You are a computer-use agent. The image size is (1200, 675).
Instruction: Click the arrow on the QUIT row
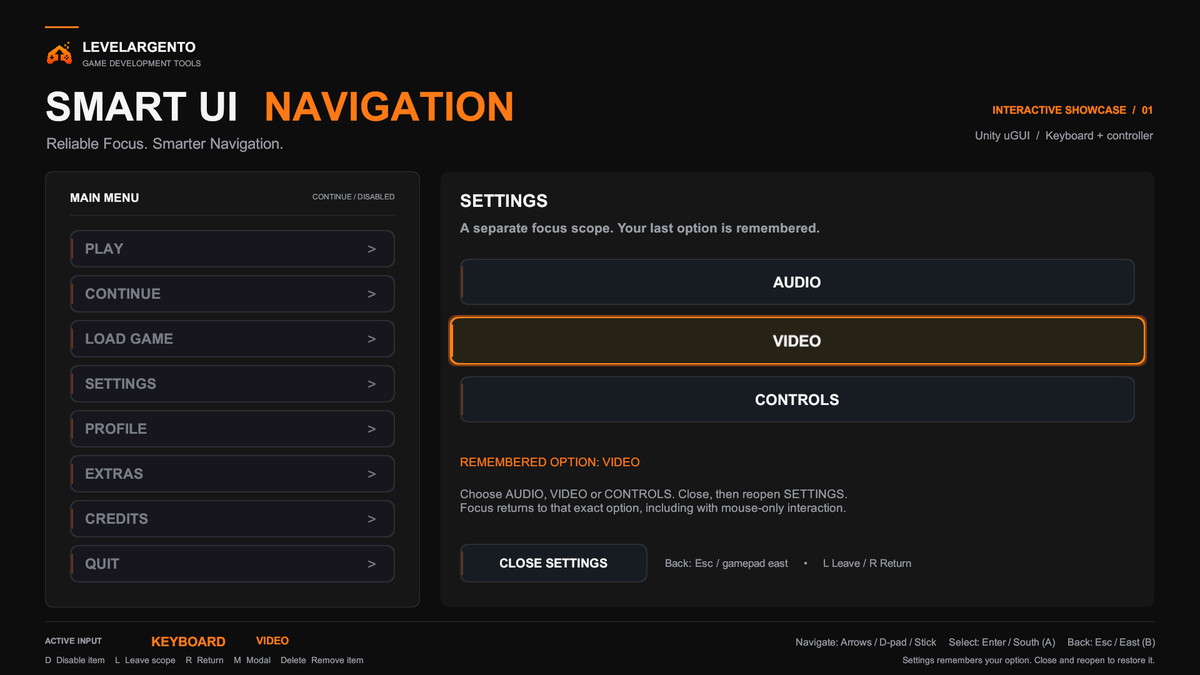(x=372, y=564)
